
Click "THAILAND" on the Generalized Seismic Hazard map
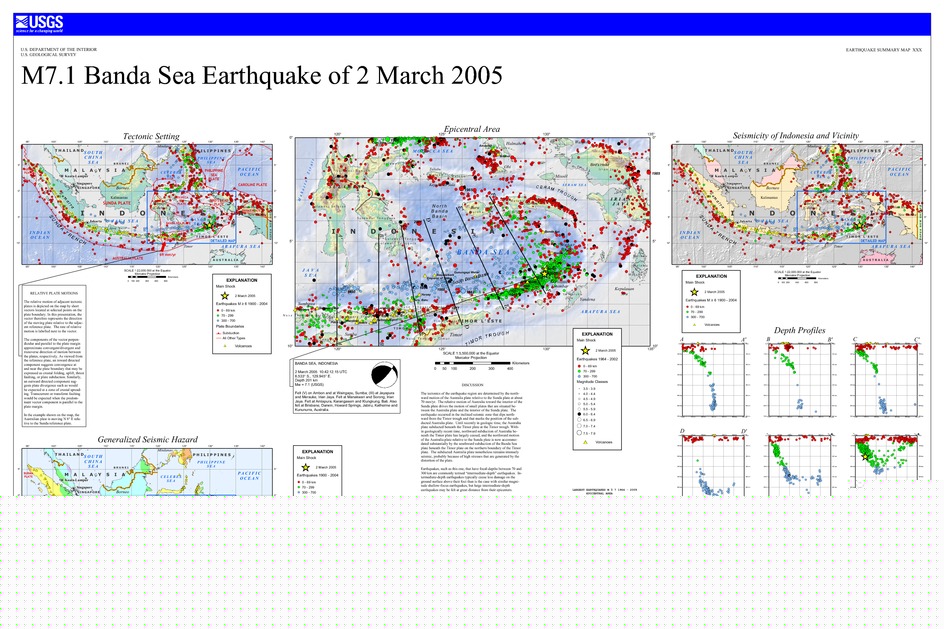[x=70, y=454]
